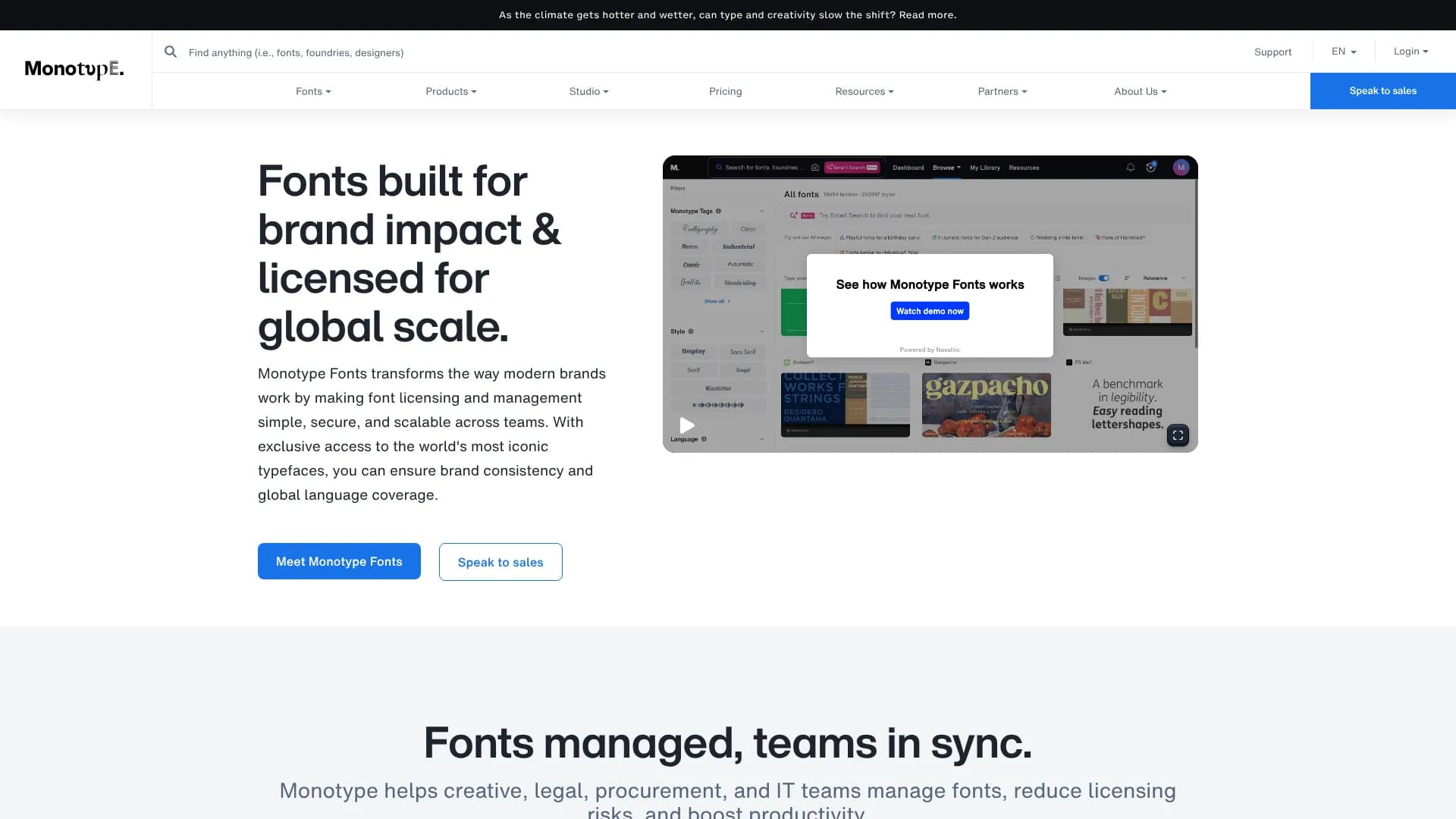Open Read more in the top banner

tap(927, 15)
